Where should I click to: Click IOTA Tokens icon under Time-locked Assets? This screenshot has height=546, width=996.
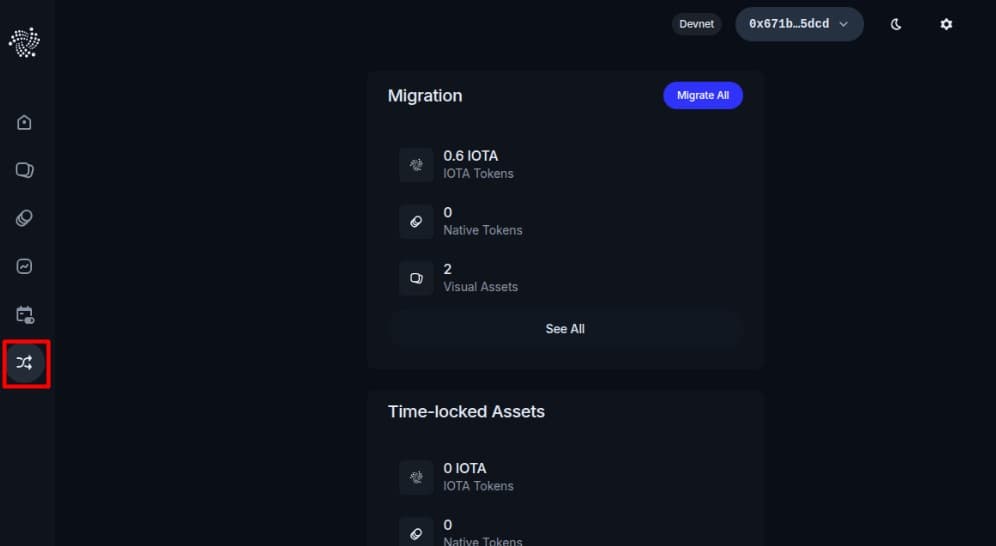tap(416, 477)
